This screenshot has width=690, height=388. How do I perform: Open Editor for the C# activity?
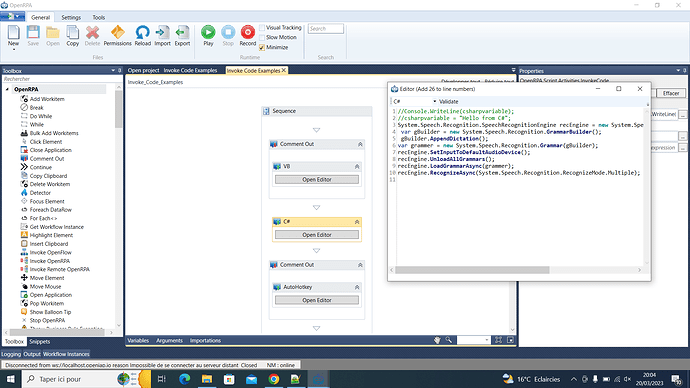pos(317,235)
